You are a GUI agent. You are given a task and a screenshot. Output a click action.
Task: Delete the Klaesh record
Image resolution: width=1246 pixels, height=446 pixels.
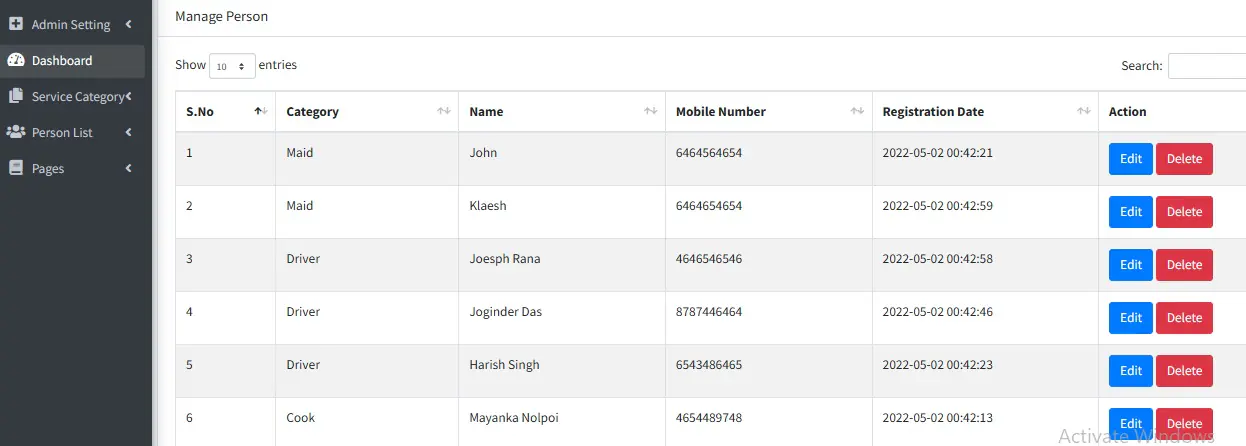tap(1184, 212)
